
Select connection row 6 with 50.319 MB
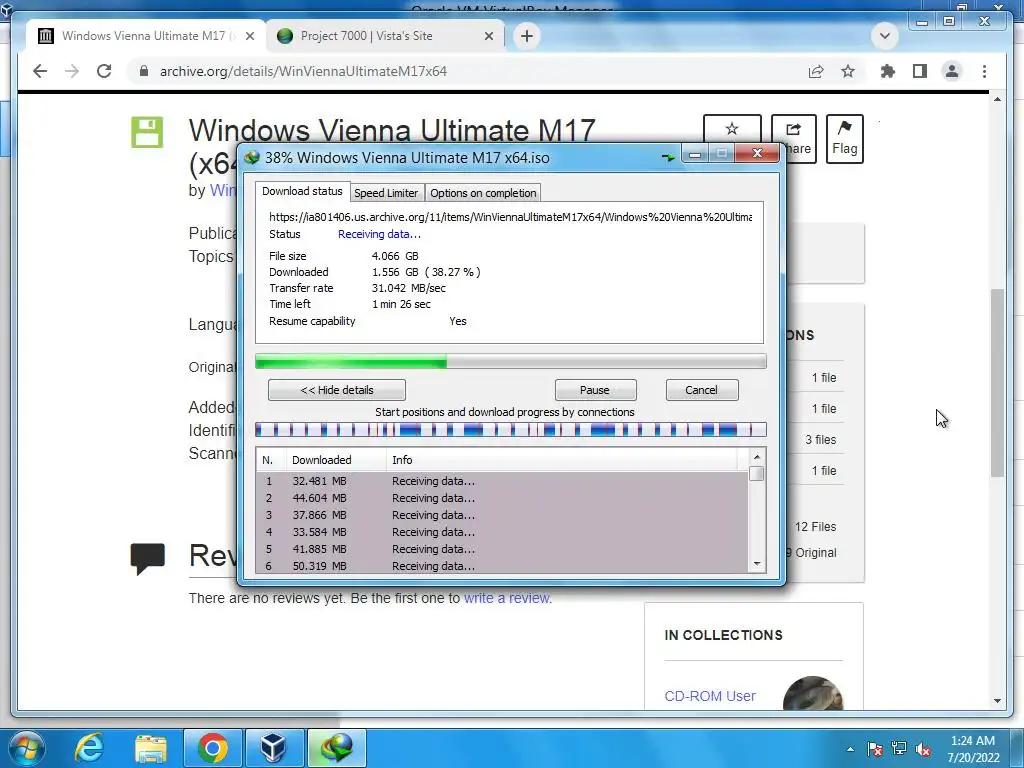pos(502,566)
